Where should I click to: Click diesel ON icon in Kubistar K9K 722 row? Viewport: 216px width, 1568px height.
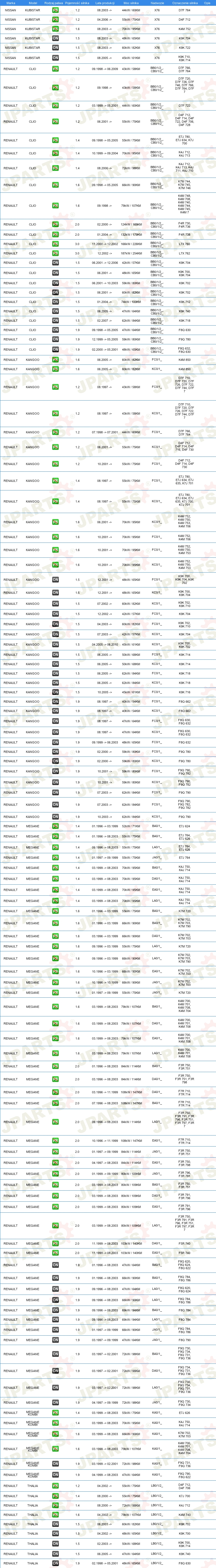tap(56, 47)
